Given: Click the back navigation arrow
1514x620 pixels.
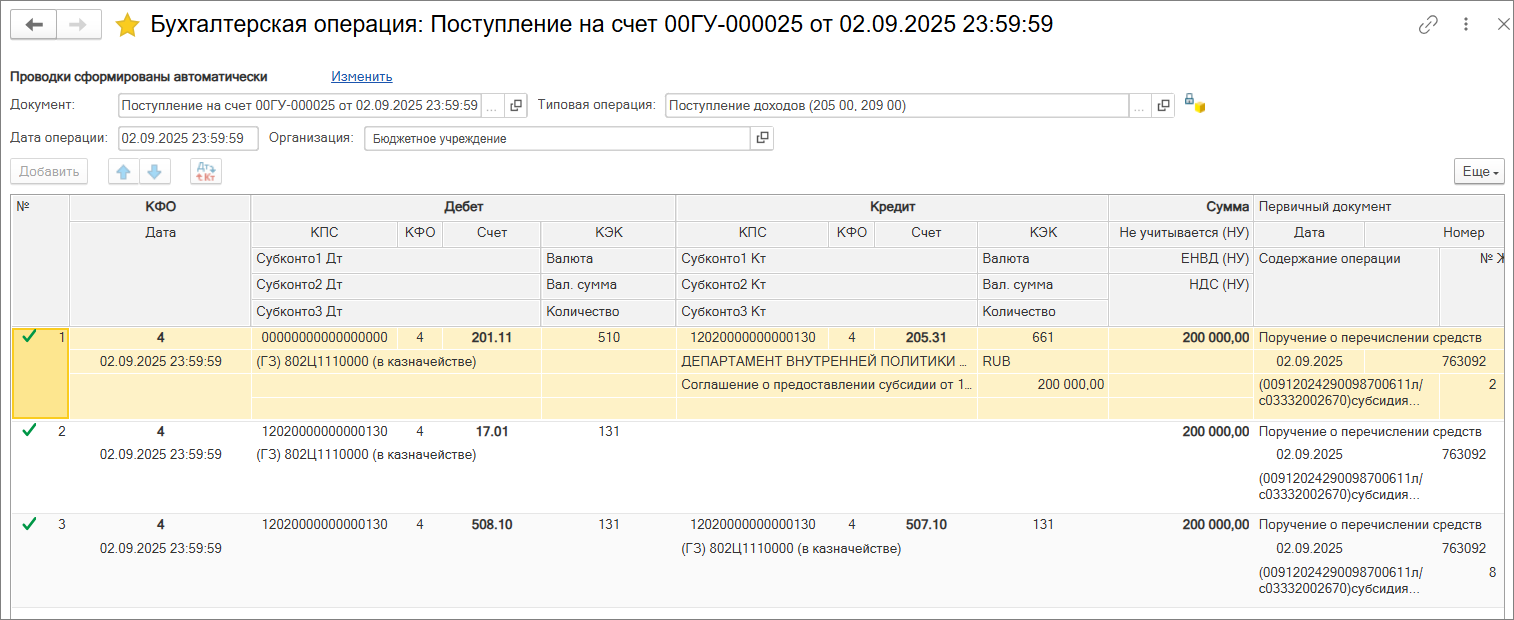Looking at the screenshot, I should pyautogui.click(x=33, y=25).
